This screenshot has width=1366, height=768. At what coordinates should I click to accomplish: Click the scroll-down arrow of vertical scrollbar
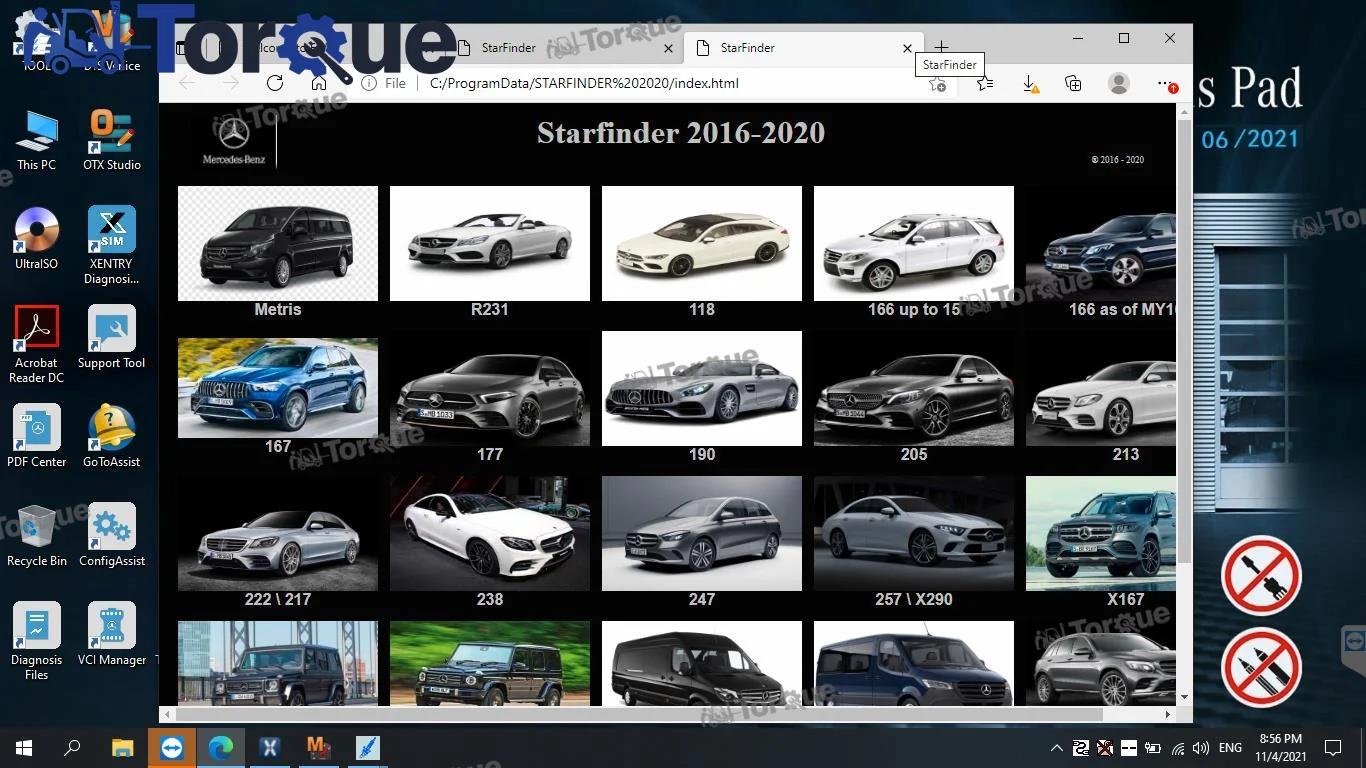coord(1184,697)
